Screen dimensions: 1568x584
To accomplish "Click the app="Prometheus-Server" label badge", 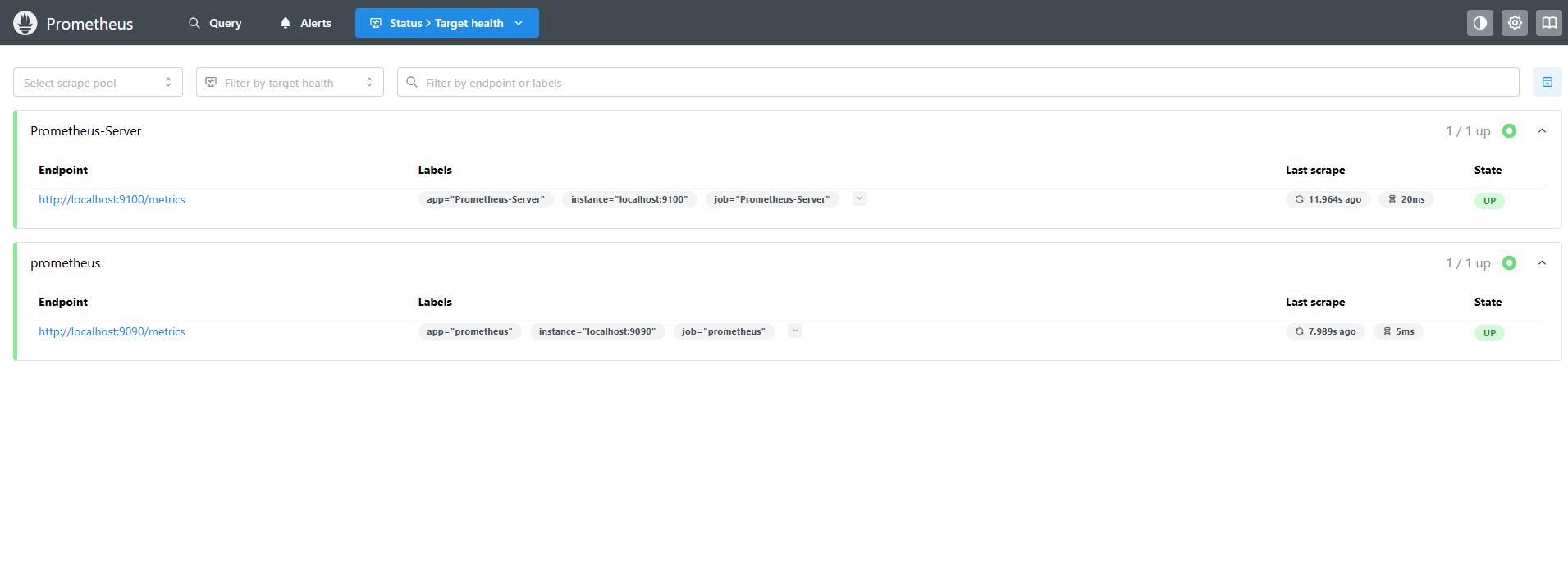I will [486, 199].
